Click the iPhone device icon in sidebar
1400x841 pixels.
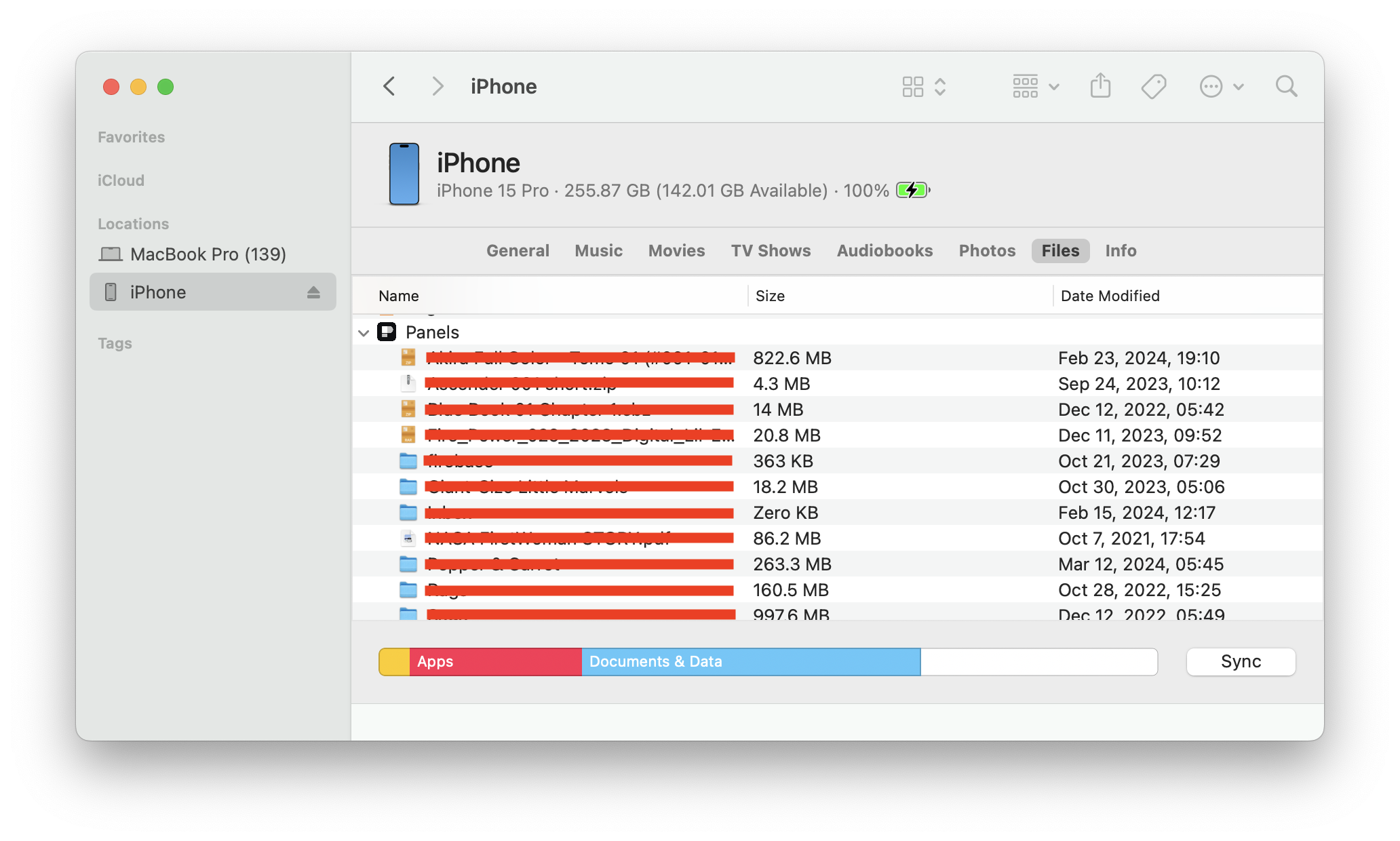(111, 291)
